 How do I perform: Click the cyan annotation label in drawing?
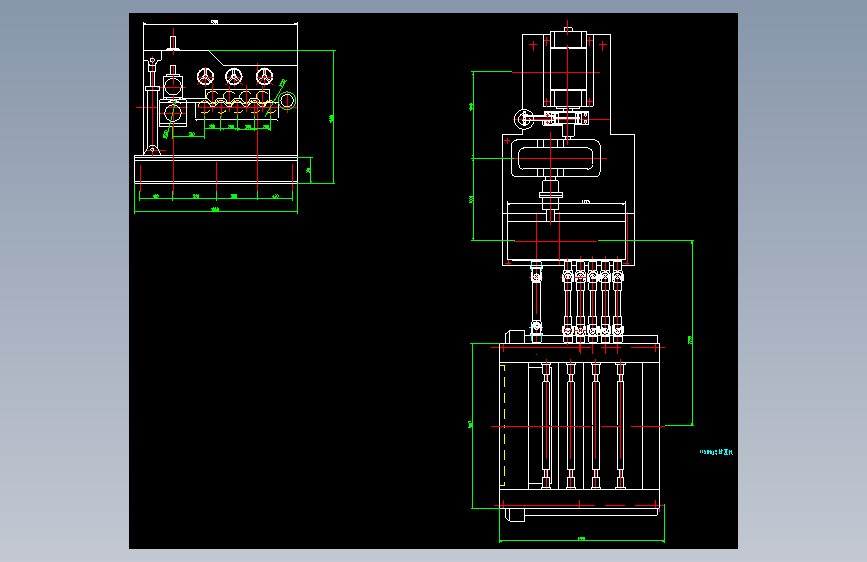tap(716, 452)
